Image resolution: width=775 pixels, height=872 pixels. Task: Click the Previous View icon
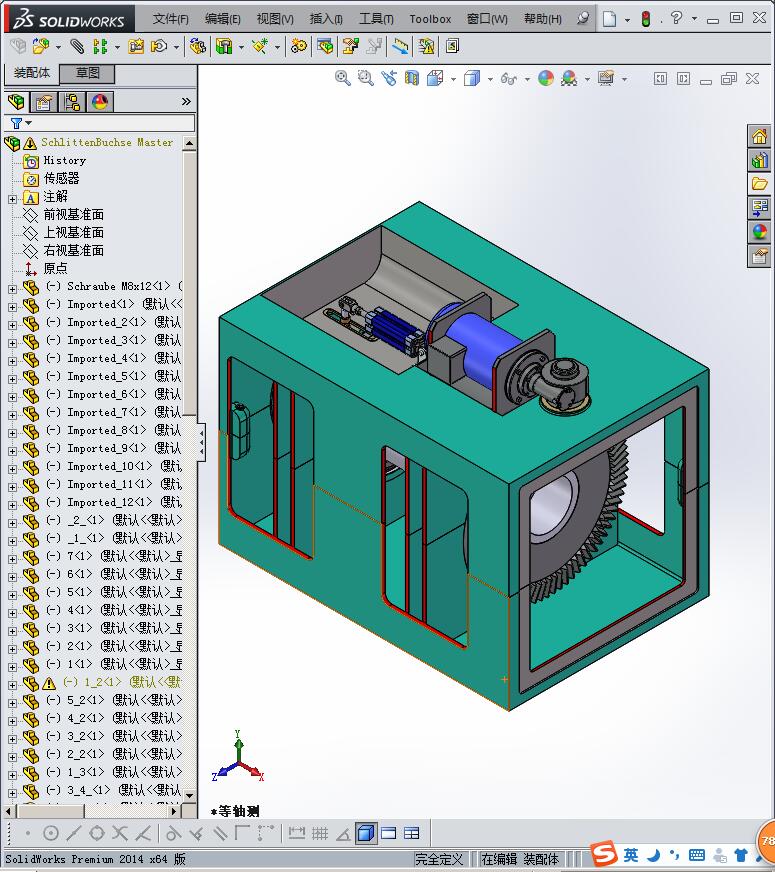pos(389,78)
